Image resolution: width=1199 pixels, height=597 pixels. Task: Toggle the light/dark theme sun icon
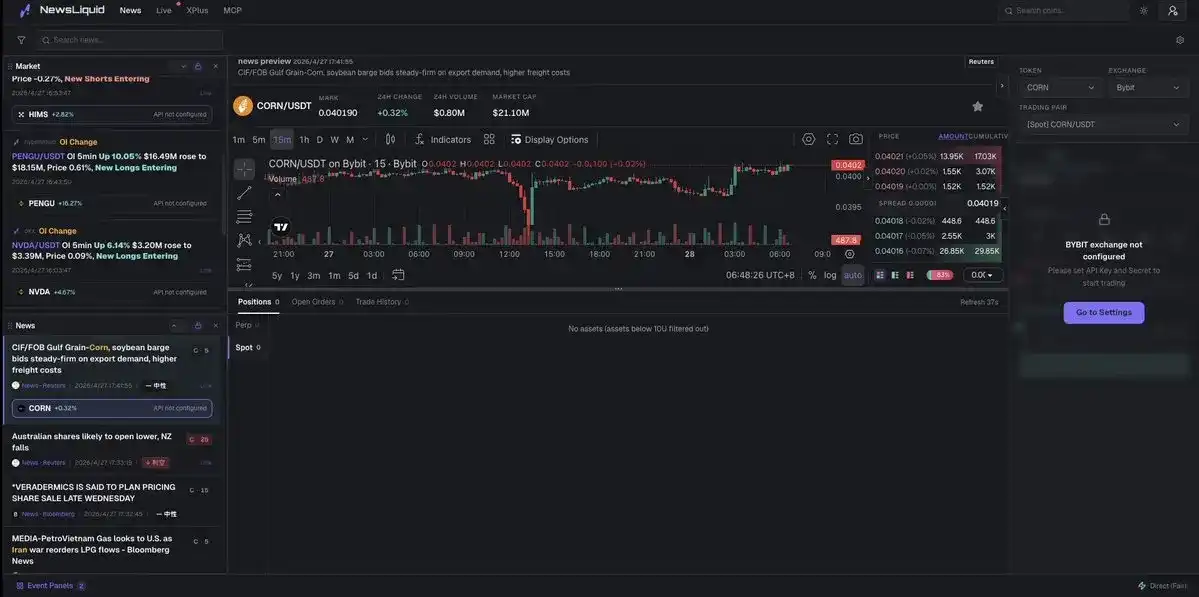[1144, 11]
